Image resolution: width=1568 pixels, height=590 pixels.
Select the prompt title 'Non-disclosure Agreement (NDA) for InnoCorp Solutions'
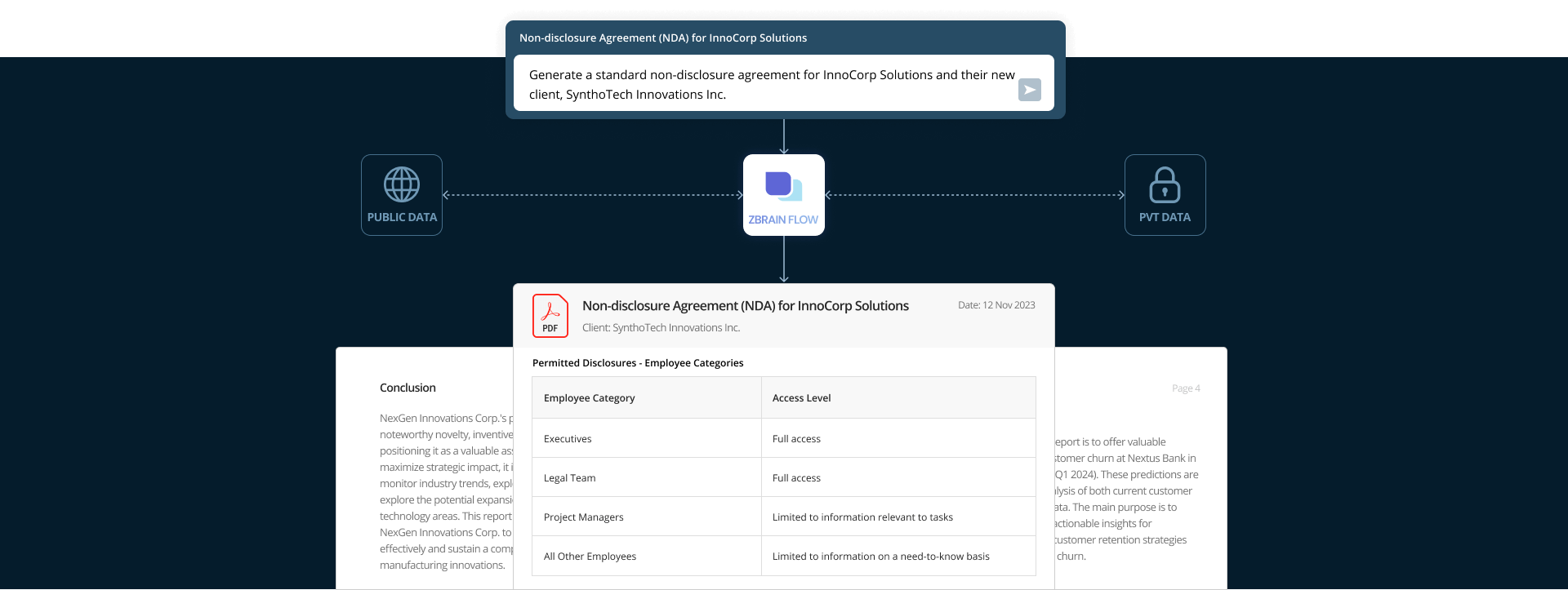point(663,38)
